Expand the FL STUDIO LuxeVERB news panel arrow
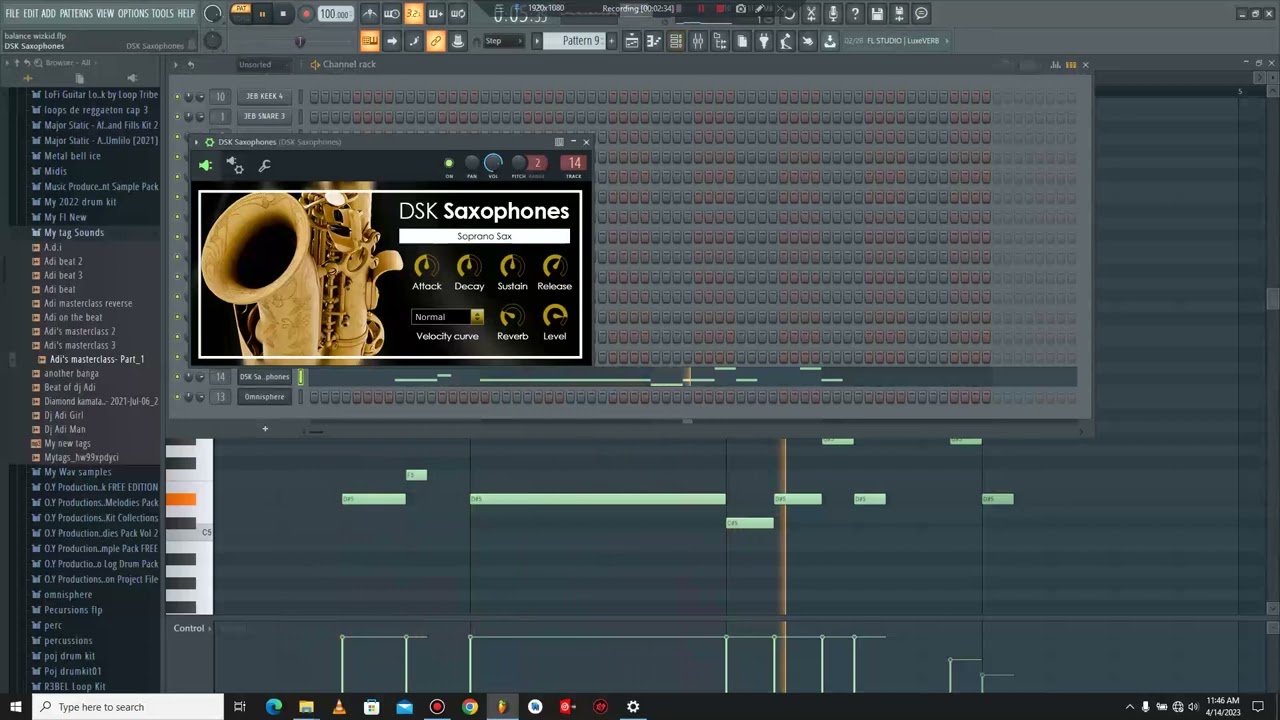Viewport: 1280px width, 720px height. (947, 41)
